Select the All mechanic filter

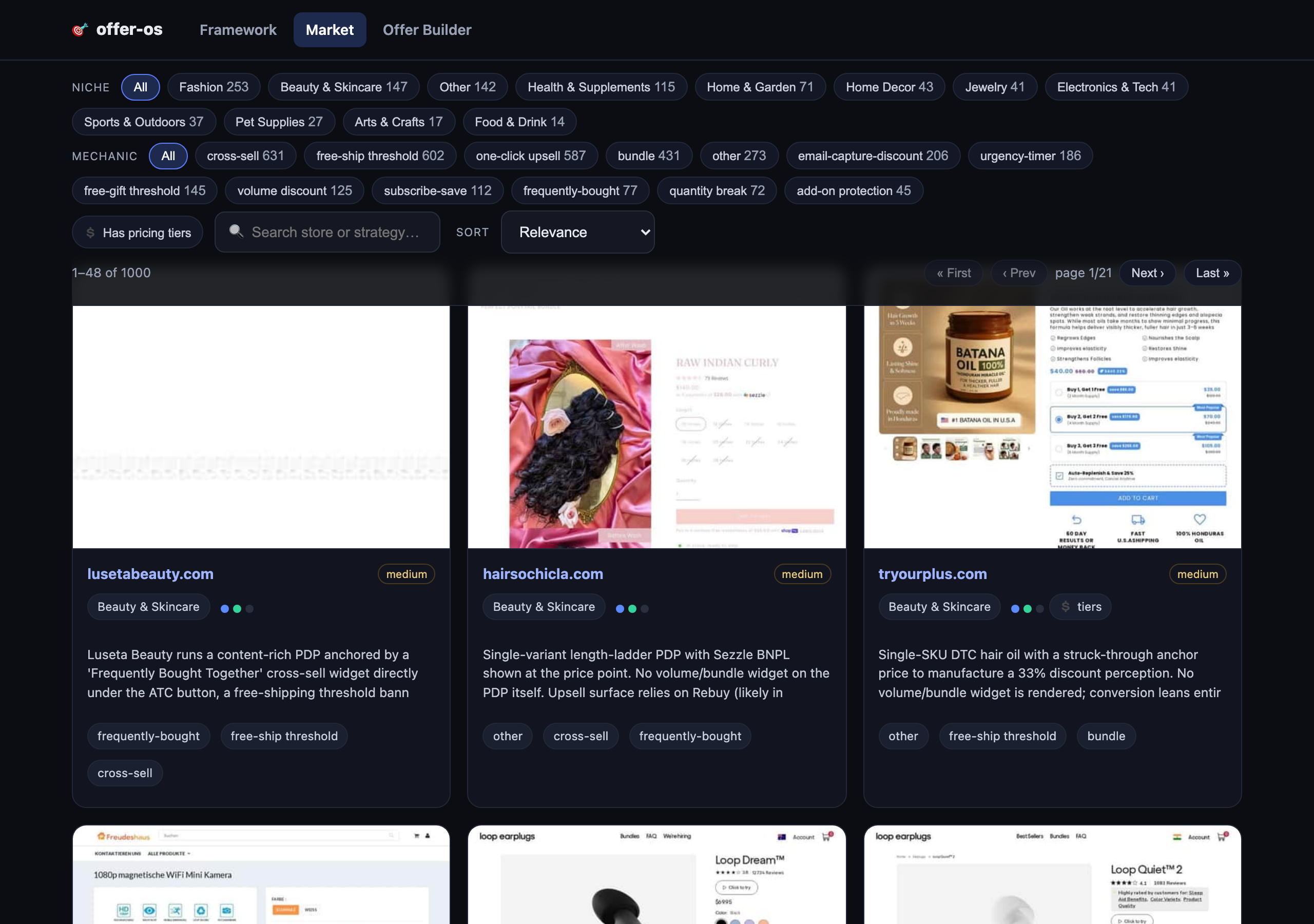point(168,156)
